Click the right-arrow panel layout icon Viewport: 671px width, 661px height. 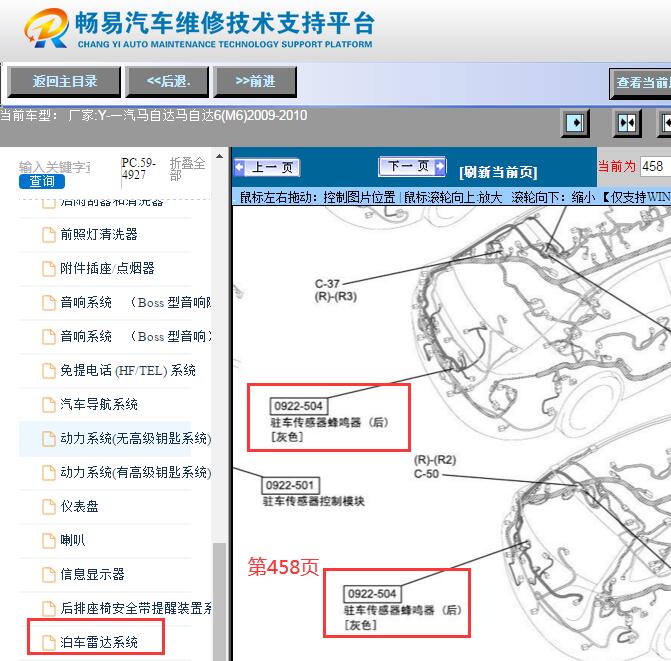[575, 124]
